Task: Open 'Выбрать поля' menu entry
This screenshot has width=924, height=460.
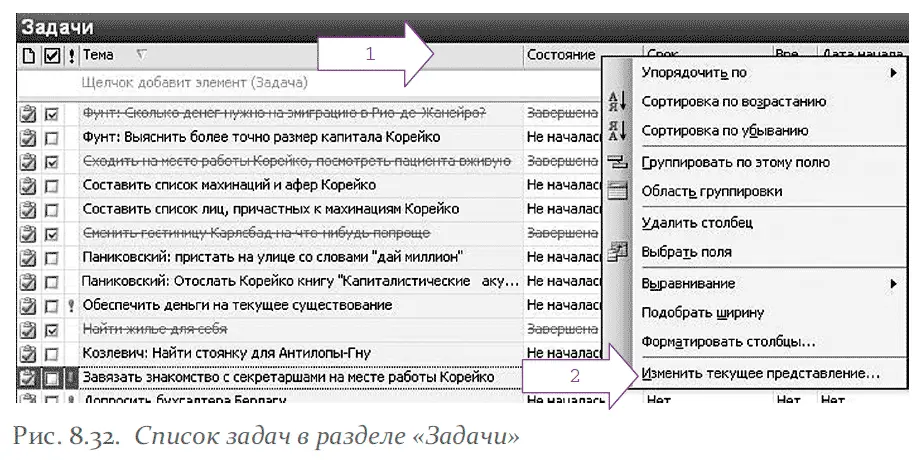Action: coord(753,252)
